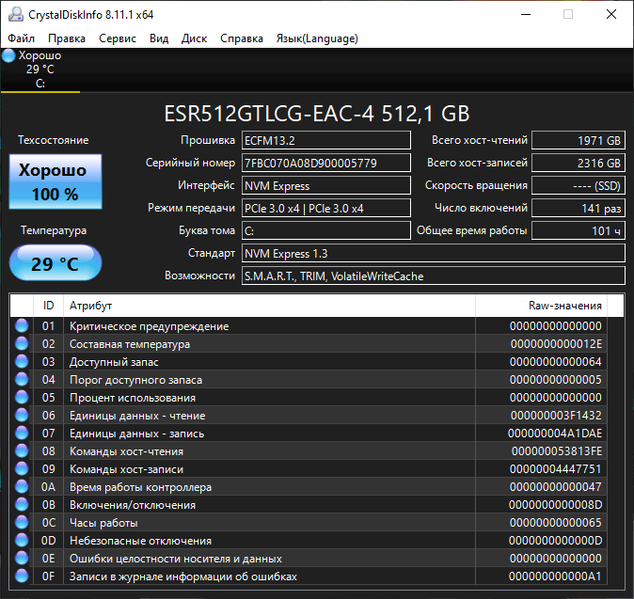Select the Доступный запас attribute row
This screenshot has width=634, height=599.
click(300, 362)
